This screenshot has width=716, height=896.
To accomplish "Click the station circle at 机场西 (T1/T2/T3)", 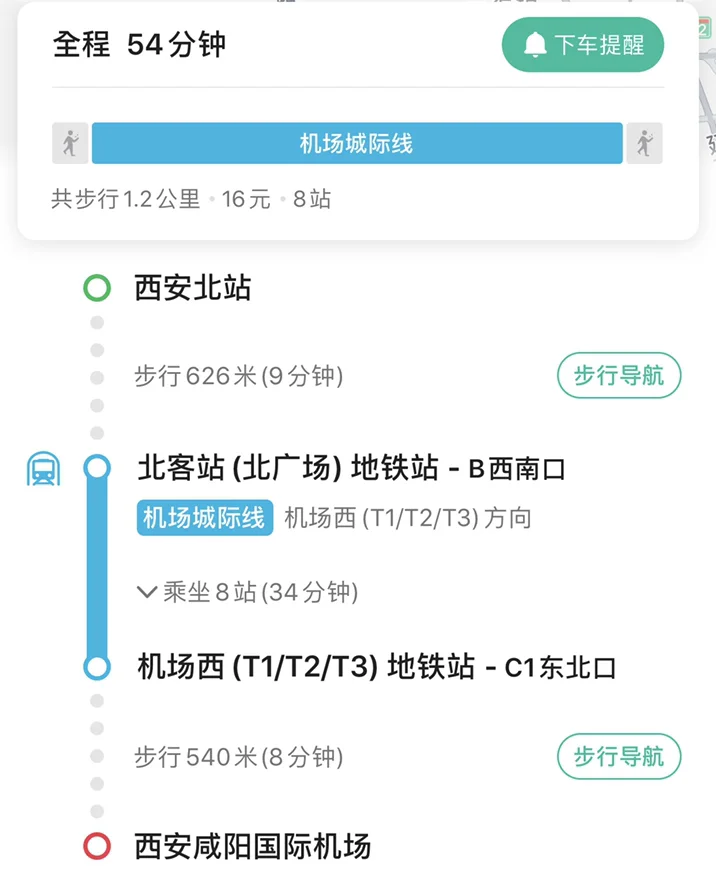I will tap(95, 665).
